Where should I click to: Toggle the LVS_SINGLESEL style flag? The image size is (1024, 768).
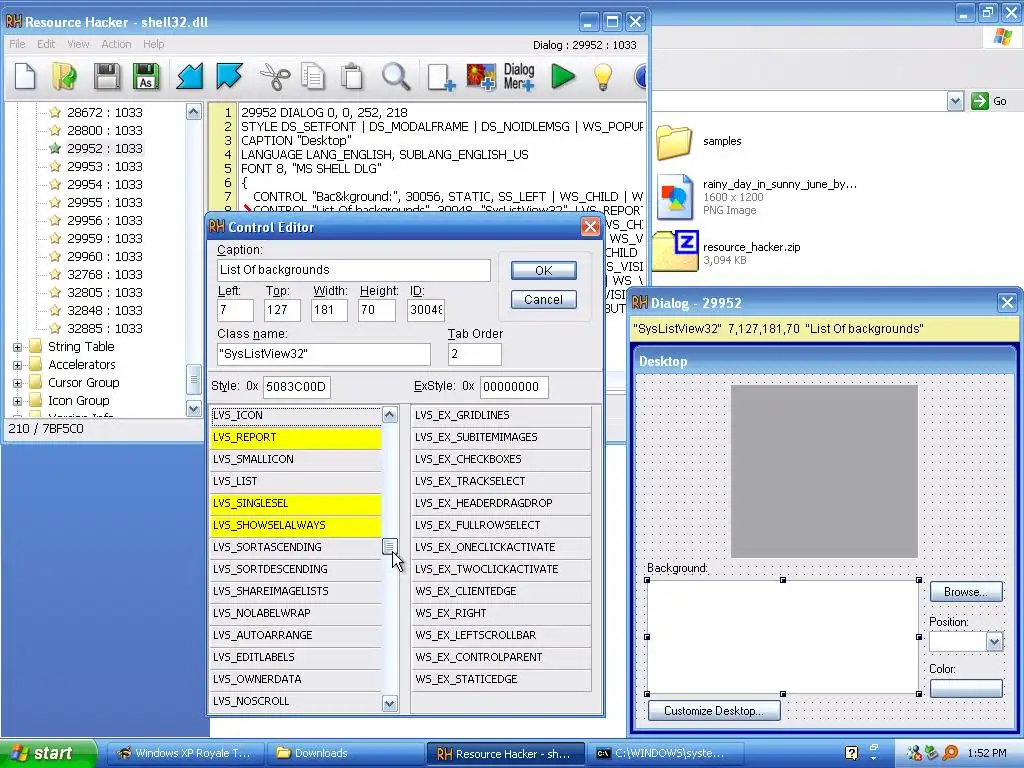coord(296,504)
